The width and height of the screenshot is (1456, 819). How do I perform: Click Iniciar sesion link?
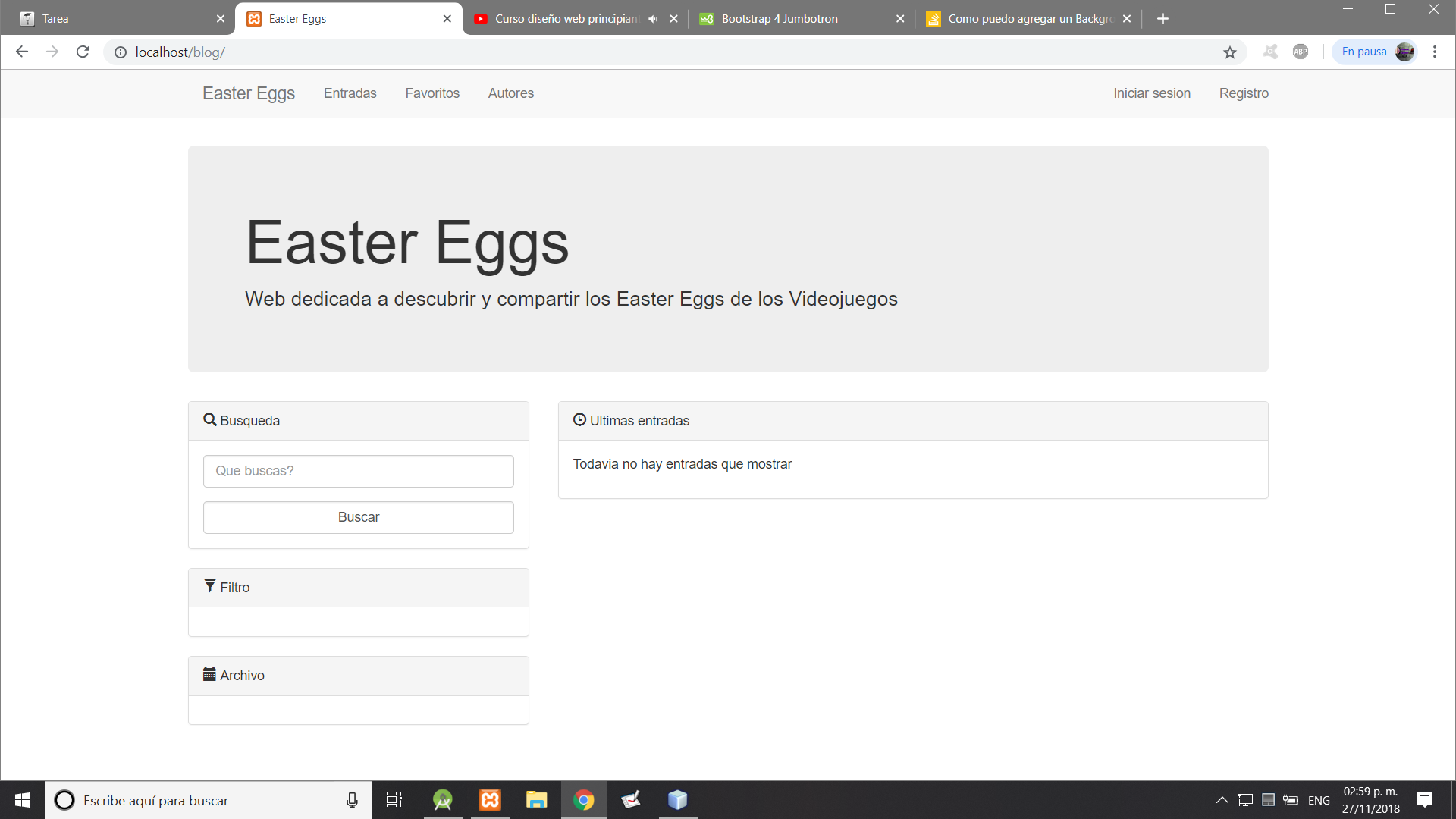coord(1152,93)
